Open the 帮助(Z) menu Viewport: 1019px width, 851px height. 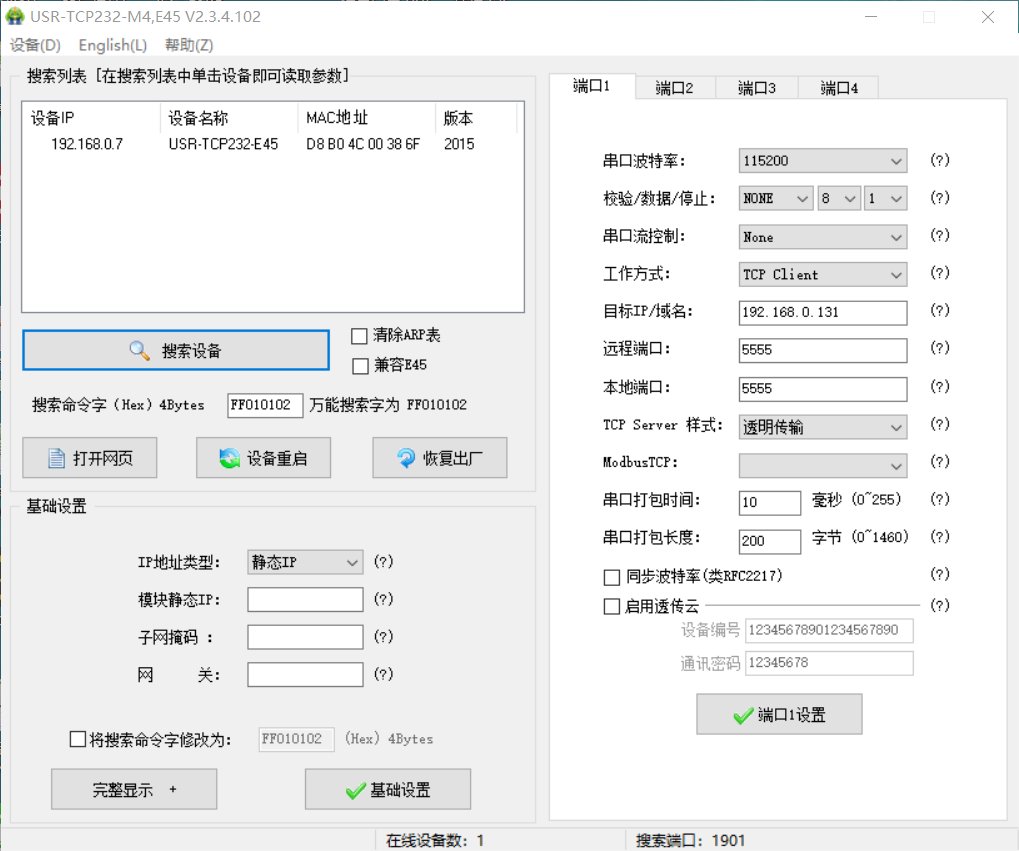[189, 45]
